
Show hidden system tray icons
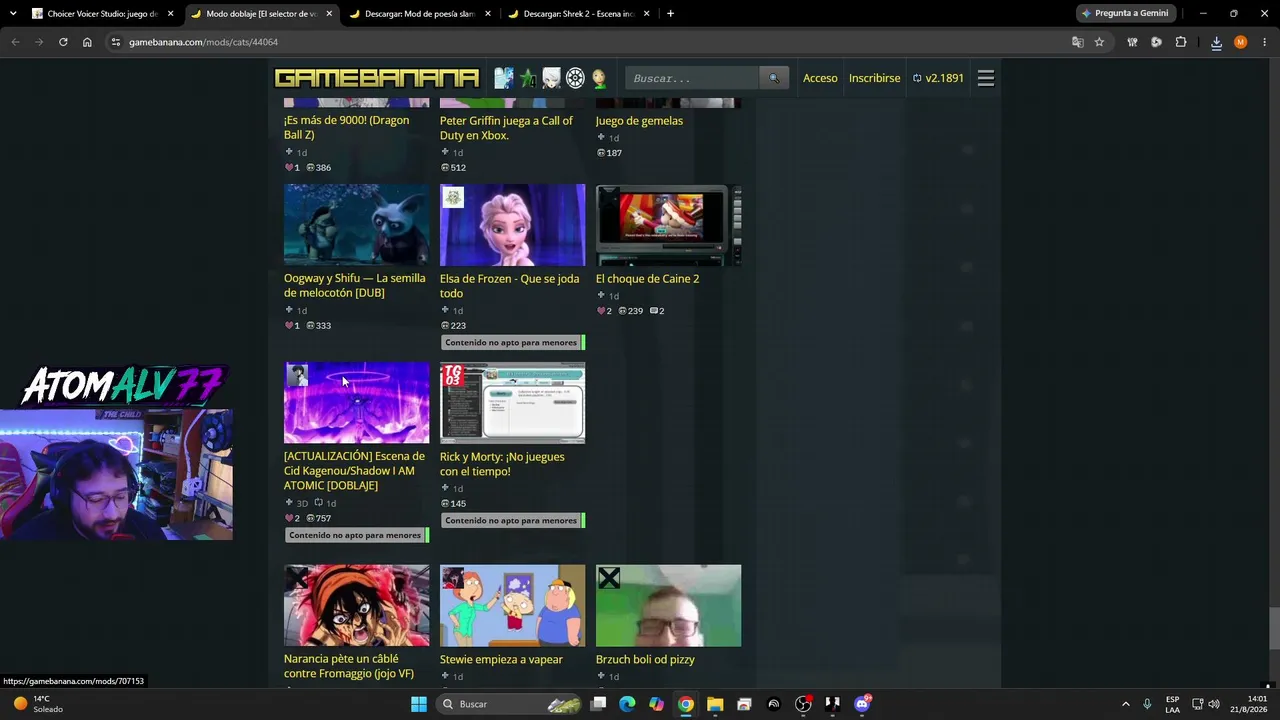click(1125, 704)
